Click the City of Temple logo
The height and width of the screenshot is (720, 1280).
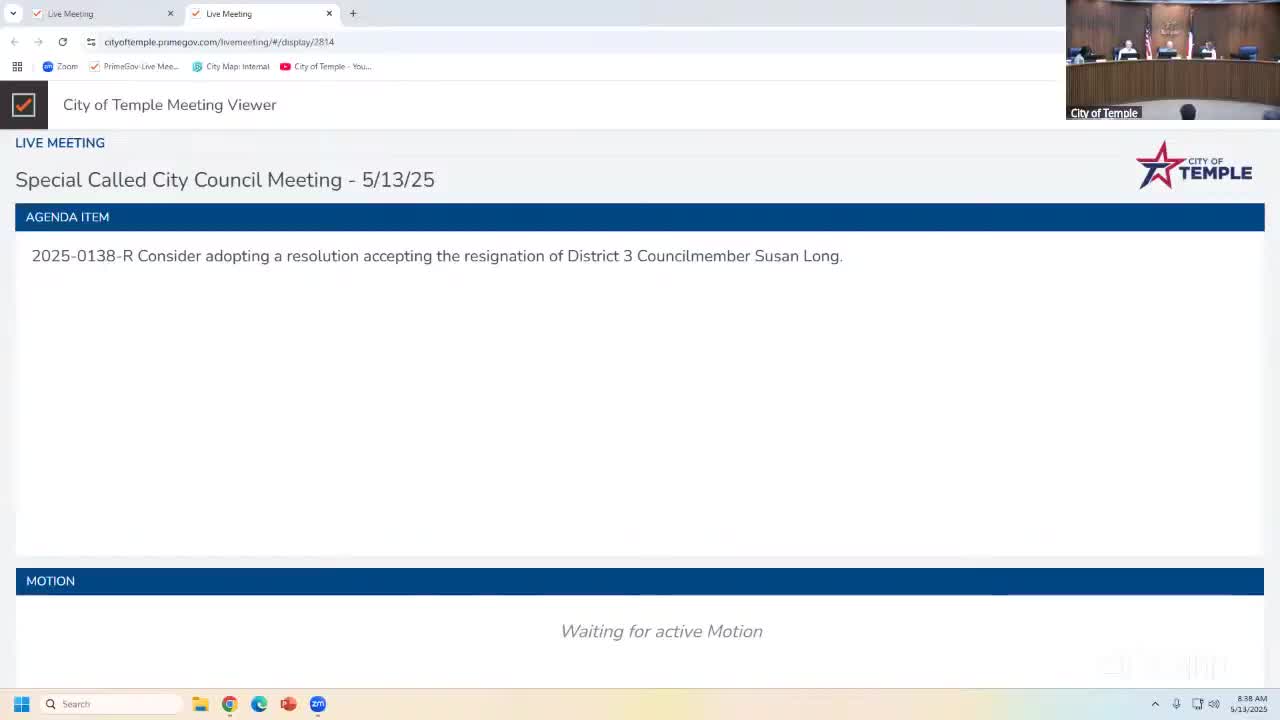pyautogui.click(x=1194, y=166)
